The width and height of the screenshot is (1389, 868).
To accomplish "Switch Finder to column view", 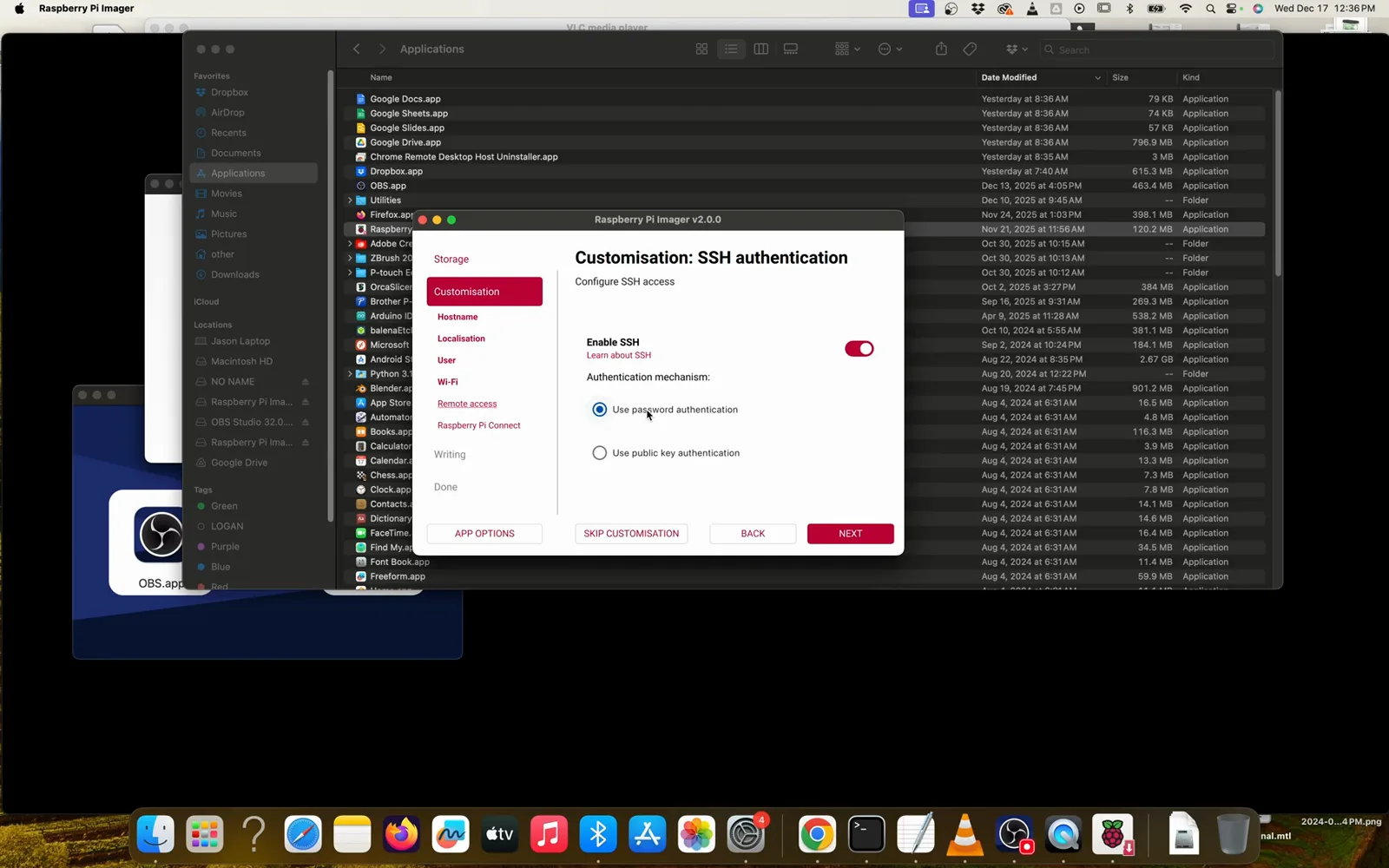I will click(760, 49).
